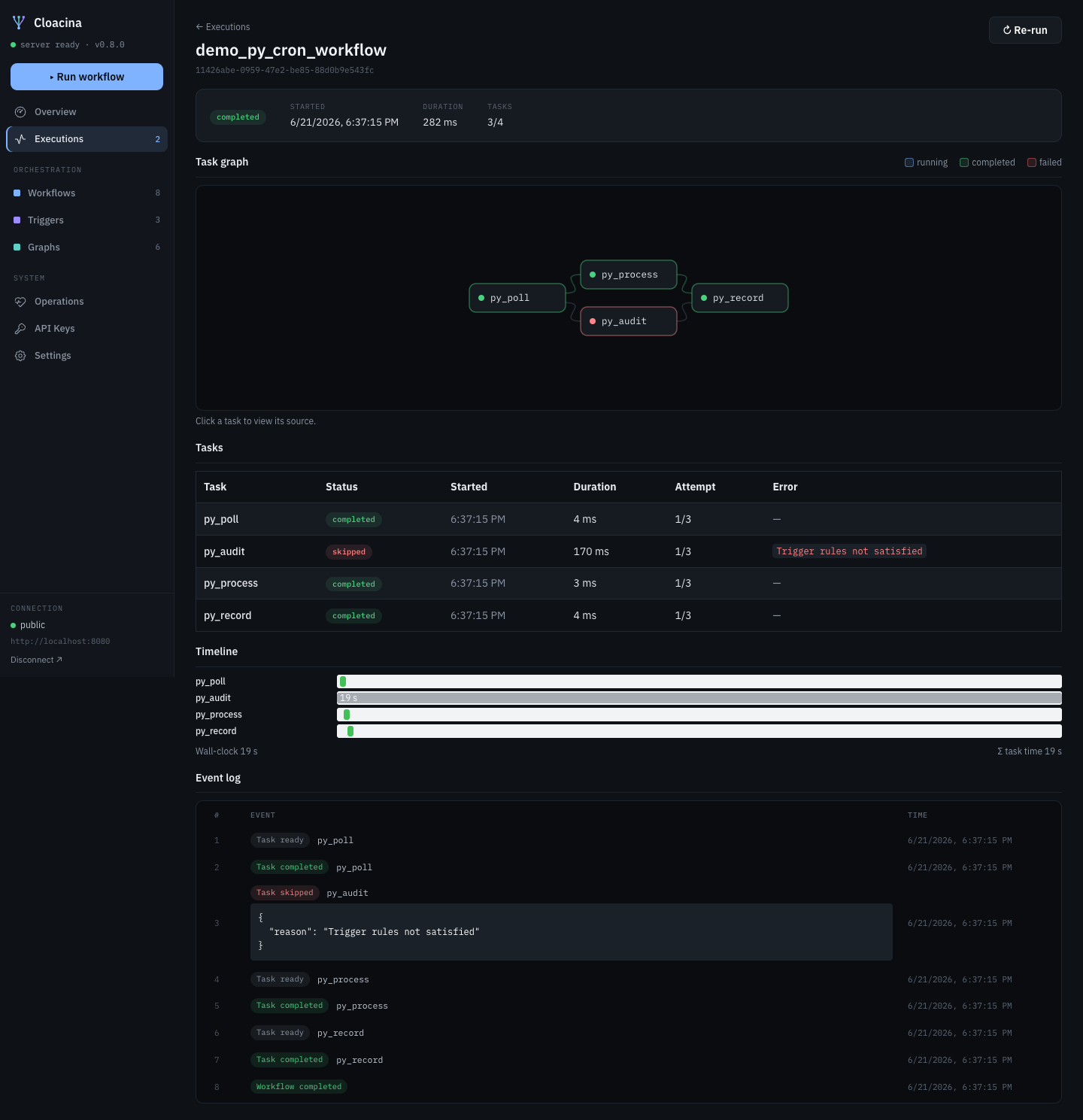Open the Graphs section
The image size is (1083, 1120).
tap(86, 247)
